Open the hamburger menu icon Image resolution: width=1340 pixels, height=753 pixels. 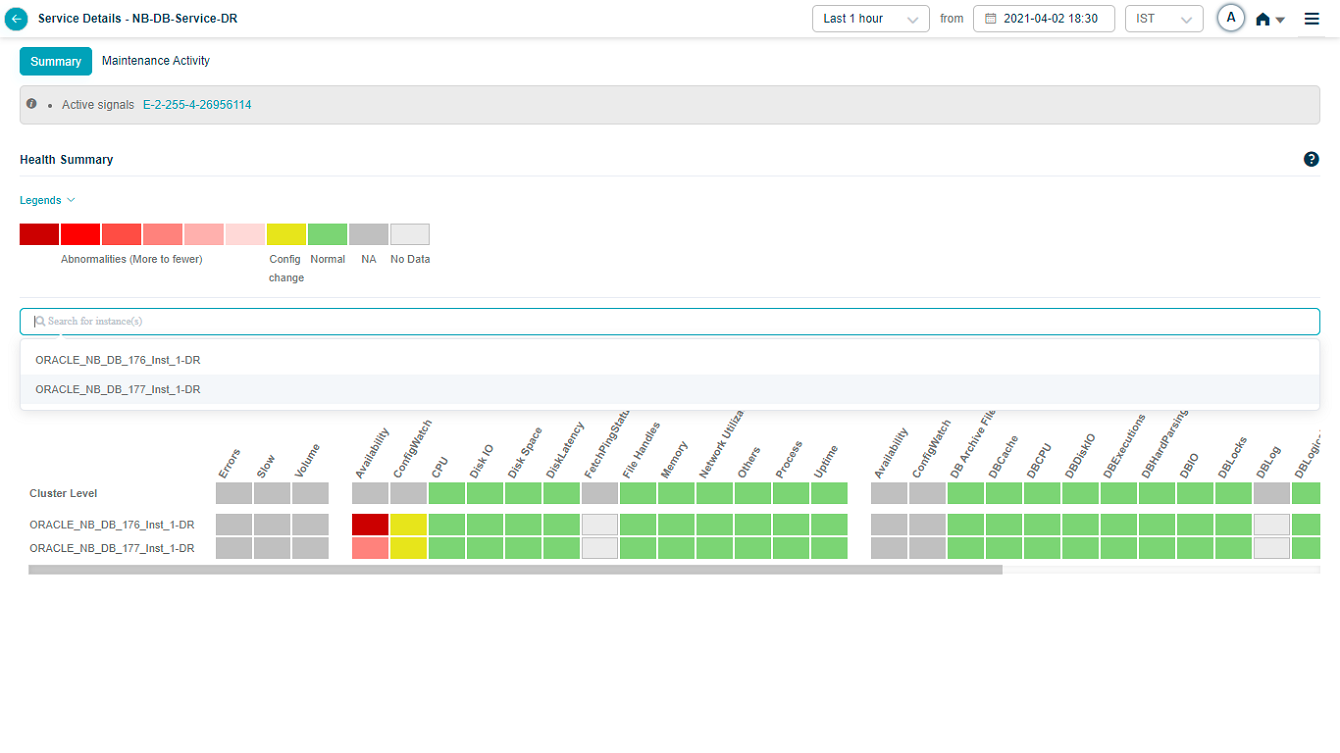pos(1312,19)
